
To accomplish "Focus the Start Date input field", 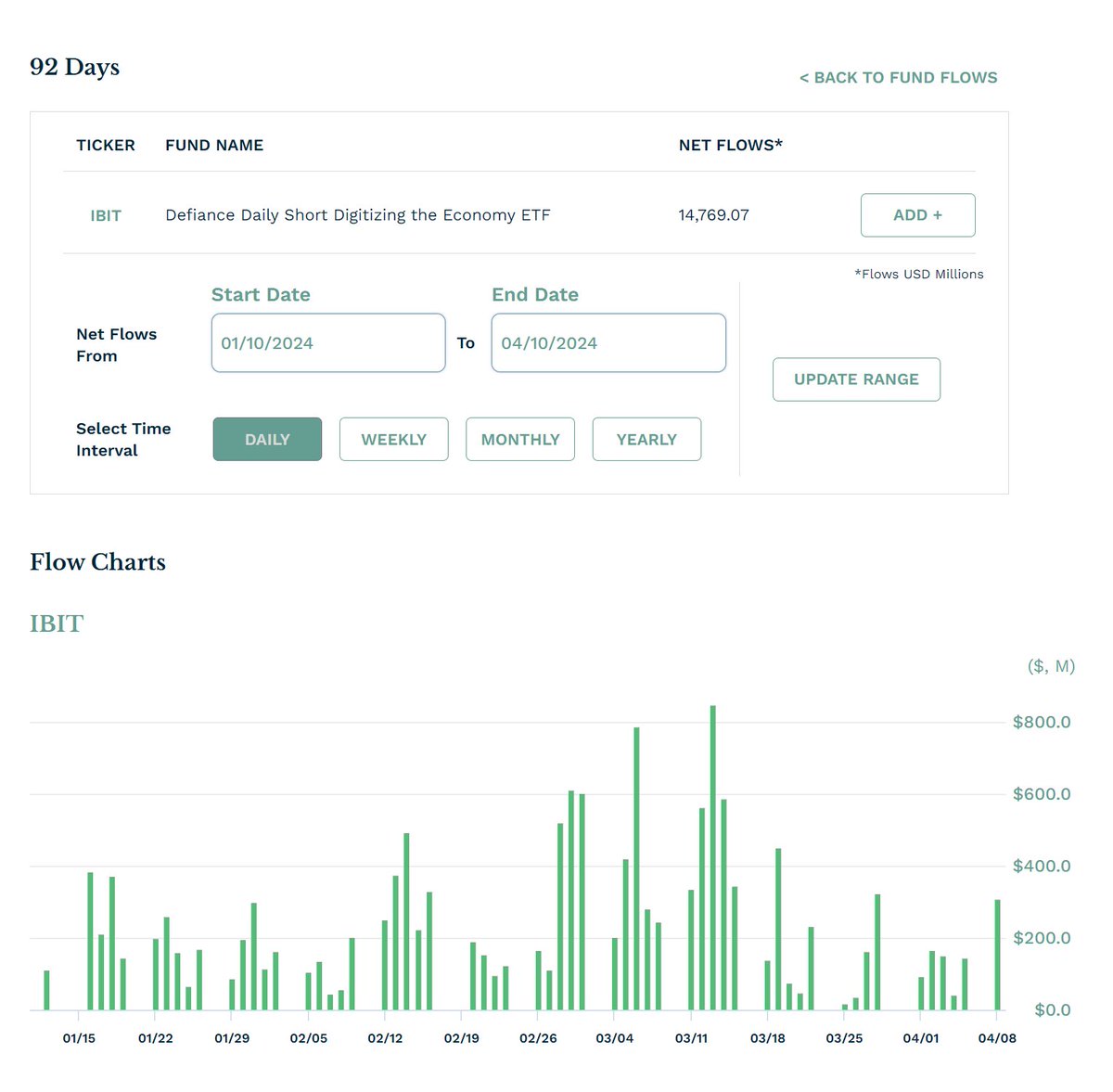I will click(327, 343).
